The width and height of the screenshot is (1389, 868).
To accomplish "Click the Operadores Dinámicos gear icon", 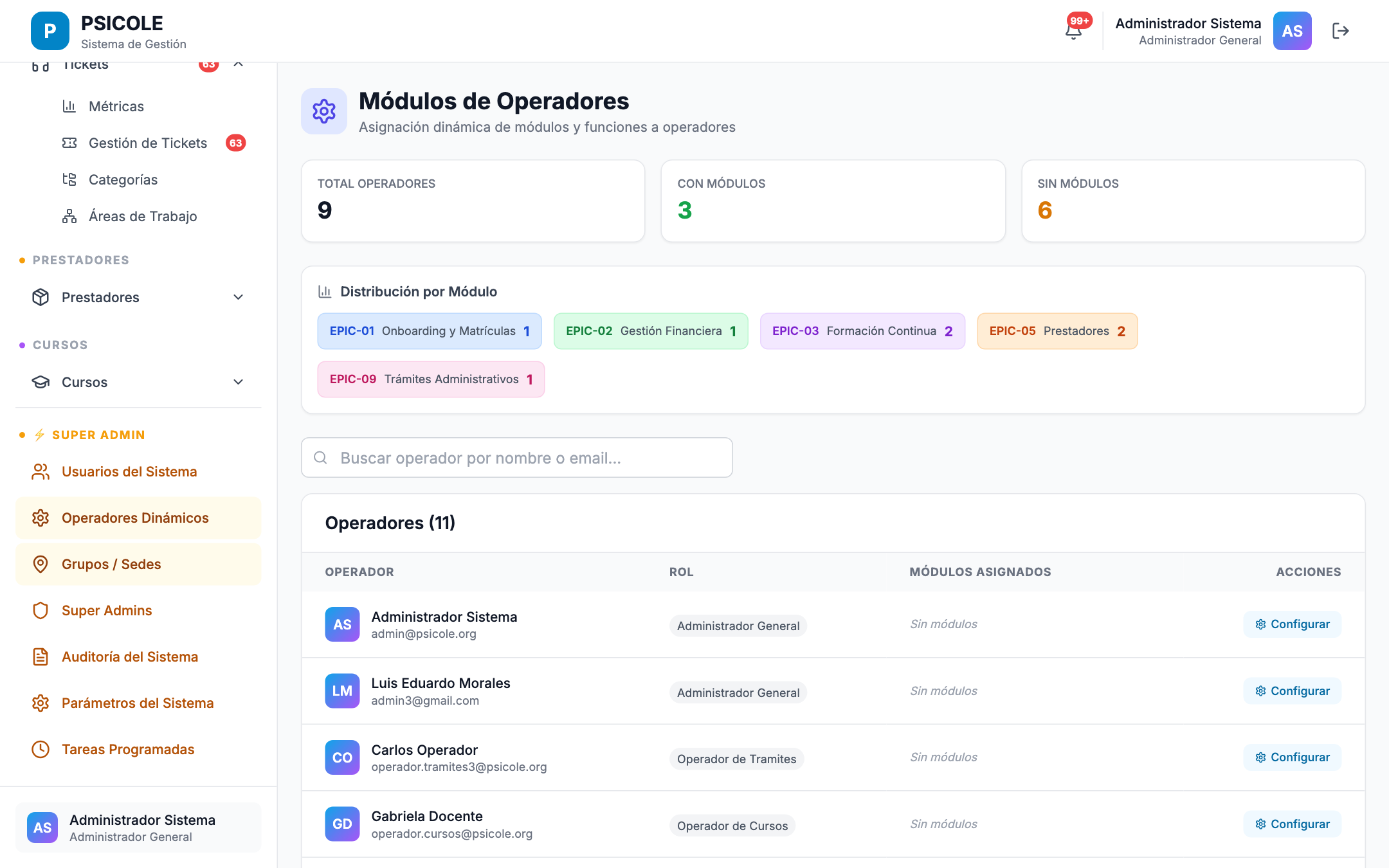I will point(41,518).
